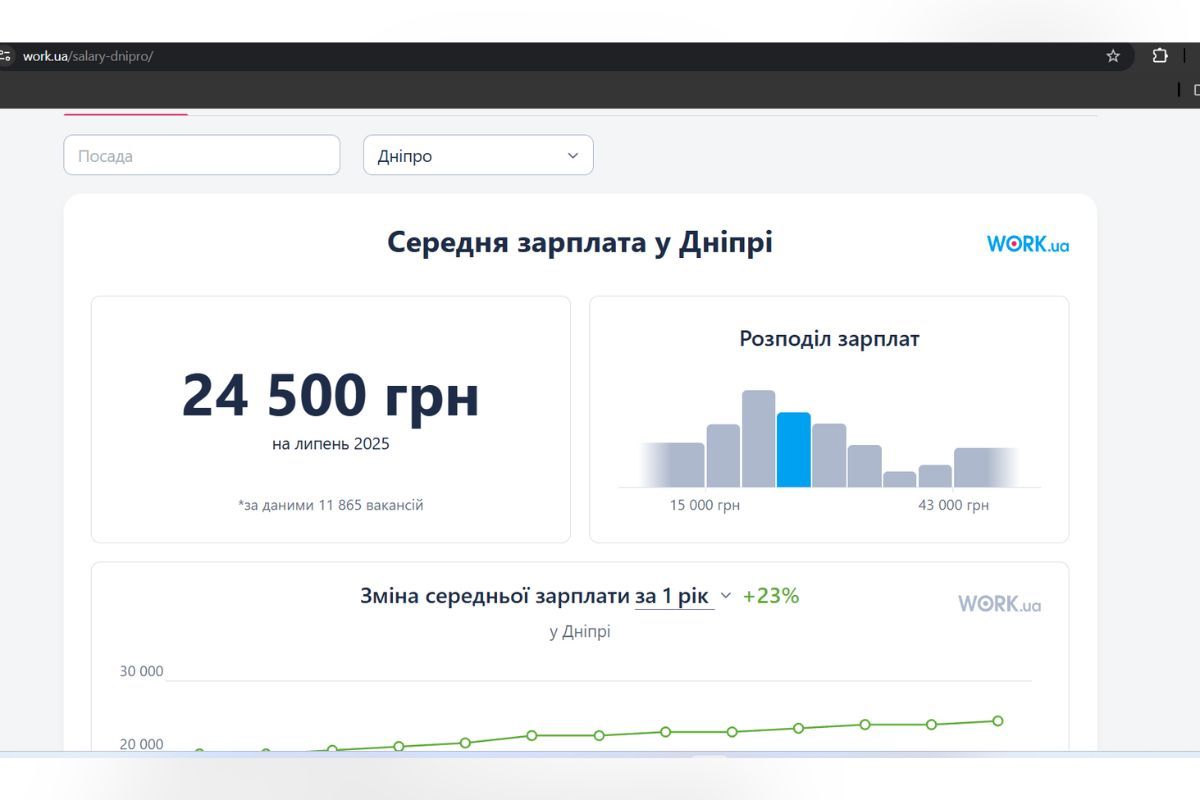Click the last green data point on the line chart
Image resolution: width=1200 pixels, height=800 pixels.
click(x=996, y=721)
